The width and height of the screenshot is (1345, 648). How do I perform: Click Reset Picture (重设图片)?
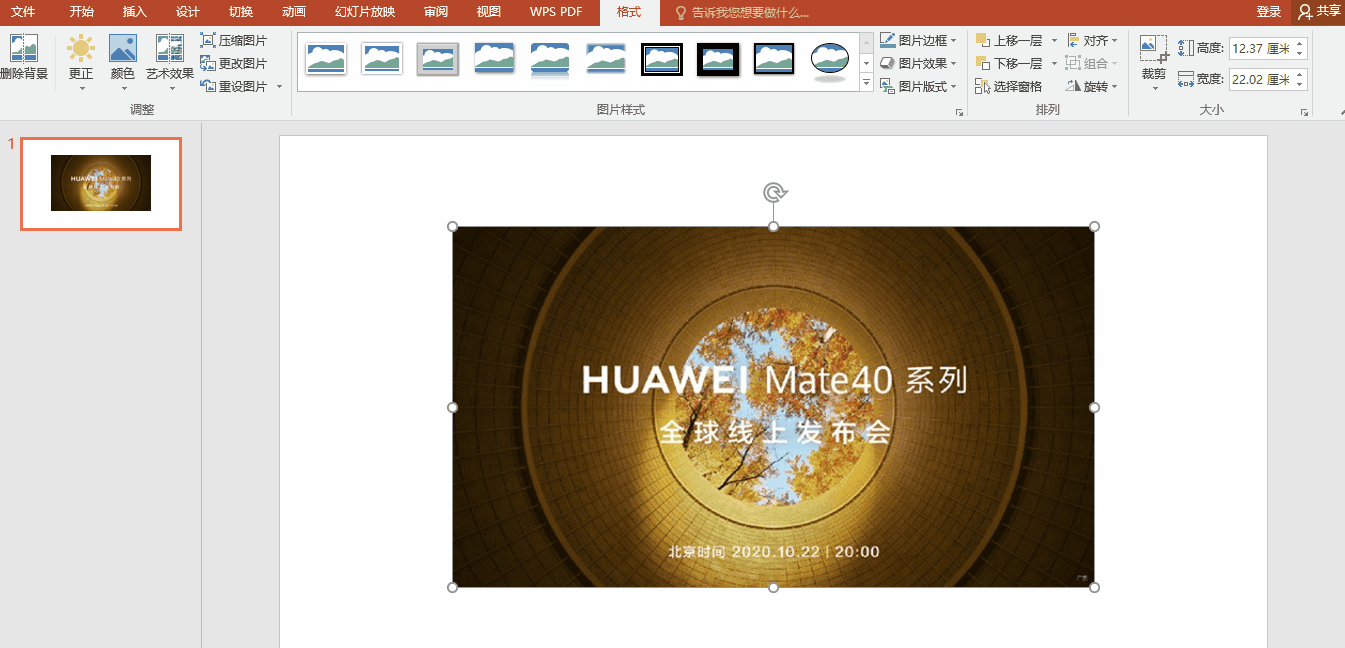pos(234,86)
